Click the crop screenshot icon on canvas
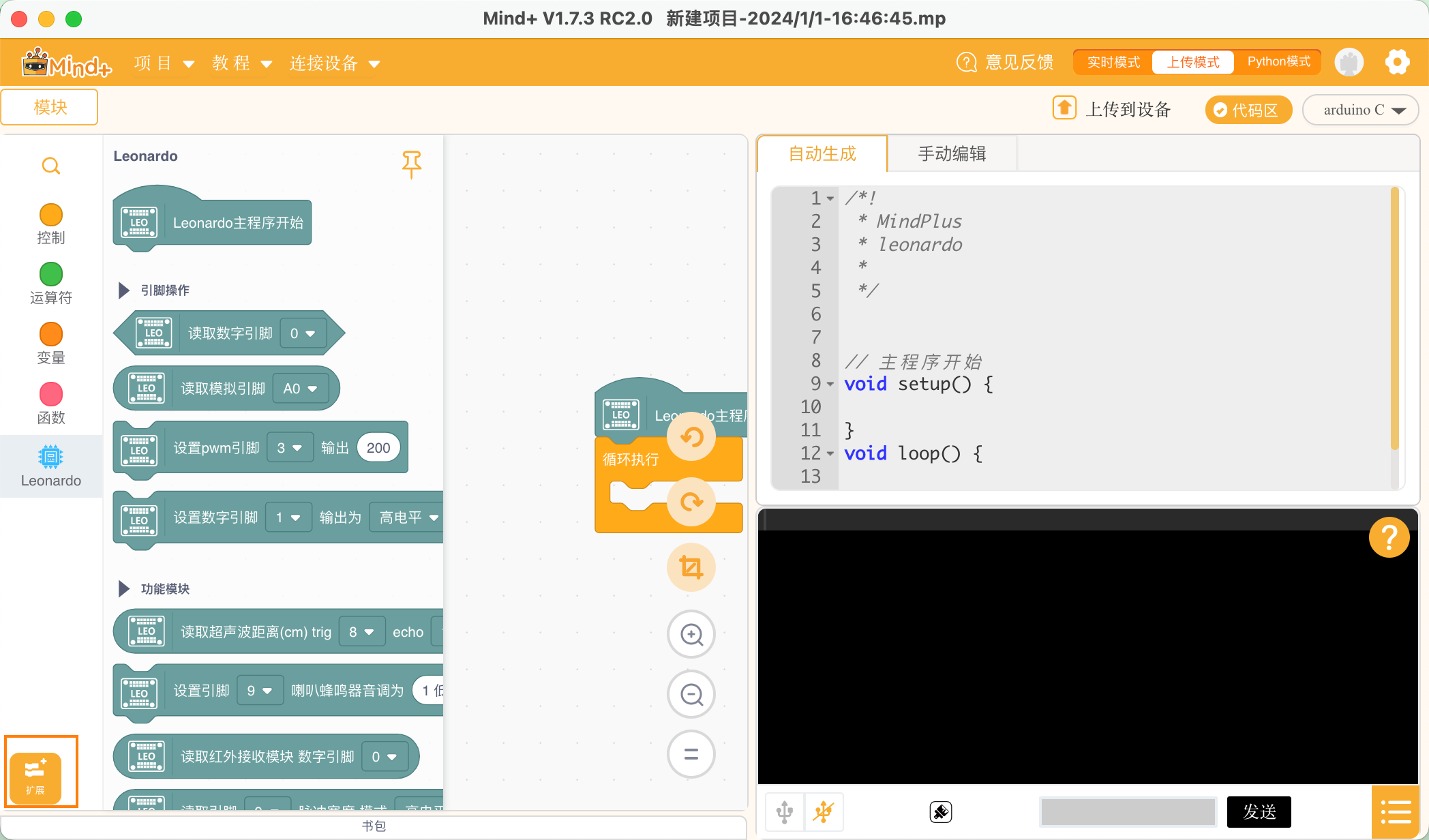The image size is (1429, 840). 691,567
